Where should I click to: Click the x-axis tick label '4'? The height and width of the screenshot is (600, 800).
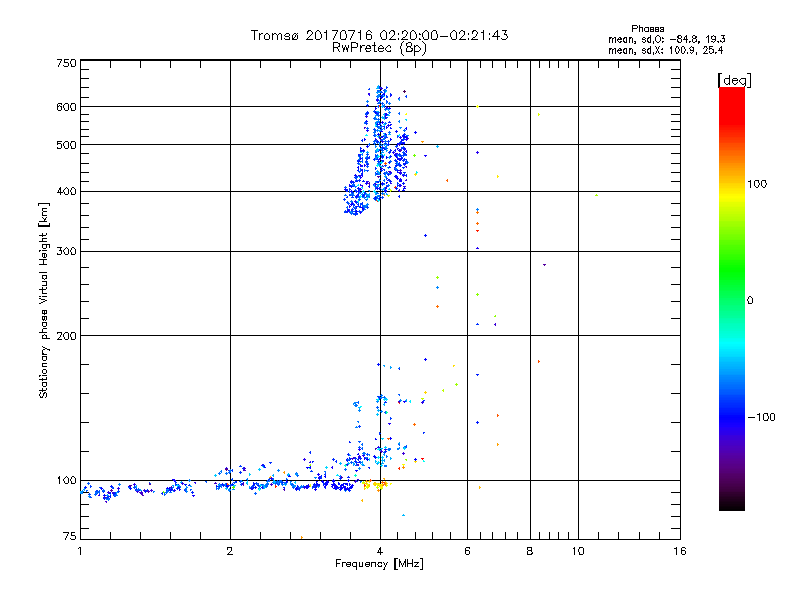(380, 551)
